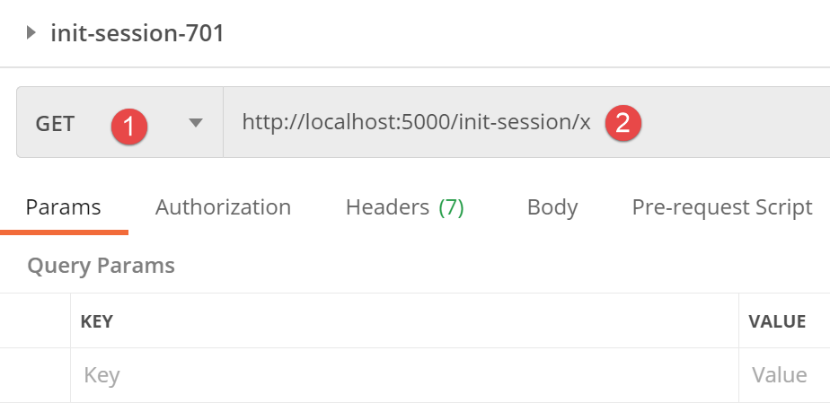Open the Authorization tab
830x412 pixels.
tap(223, 207)
